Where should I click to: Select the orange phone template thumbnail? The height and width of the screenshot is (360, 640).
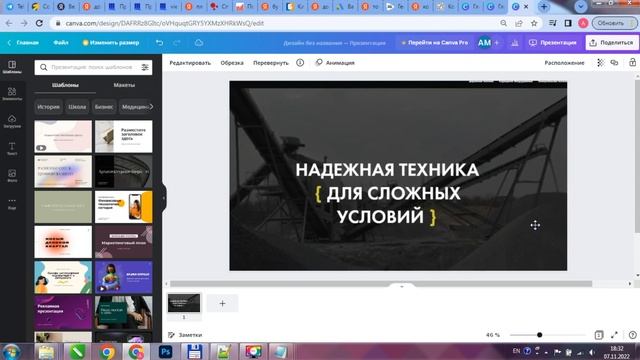coord(124,207)
